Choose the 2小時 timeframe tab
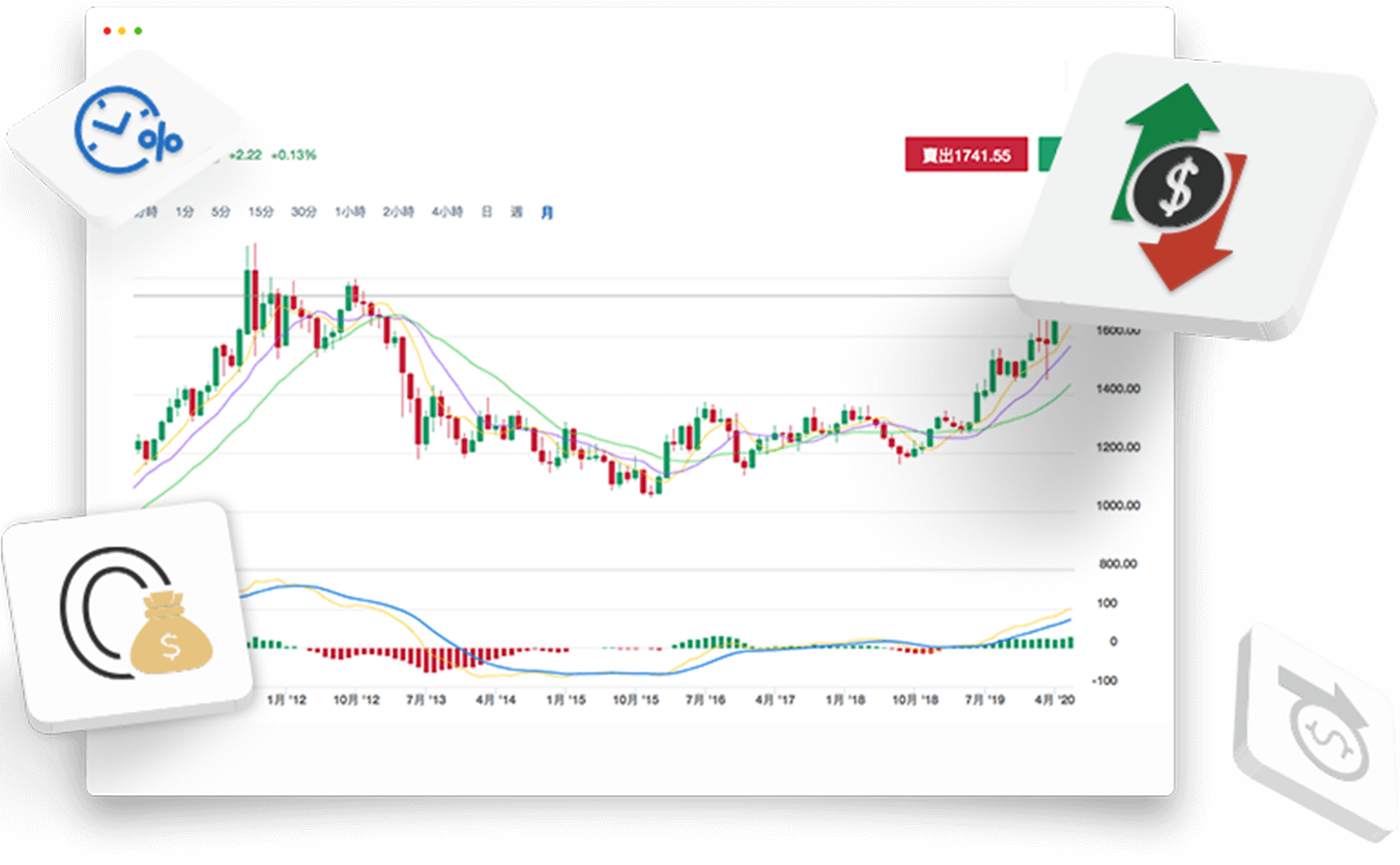The height and width of the screenshot is (865, 1400). pyautogui.click(x=398, y=213)
